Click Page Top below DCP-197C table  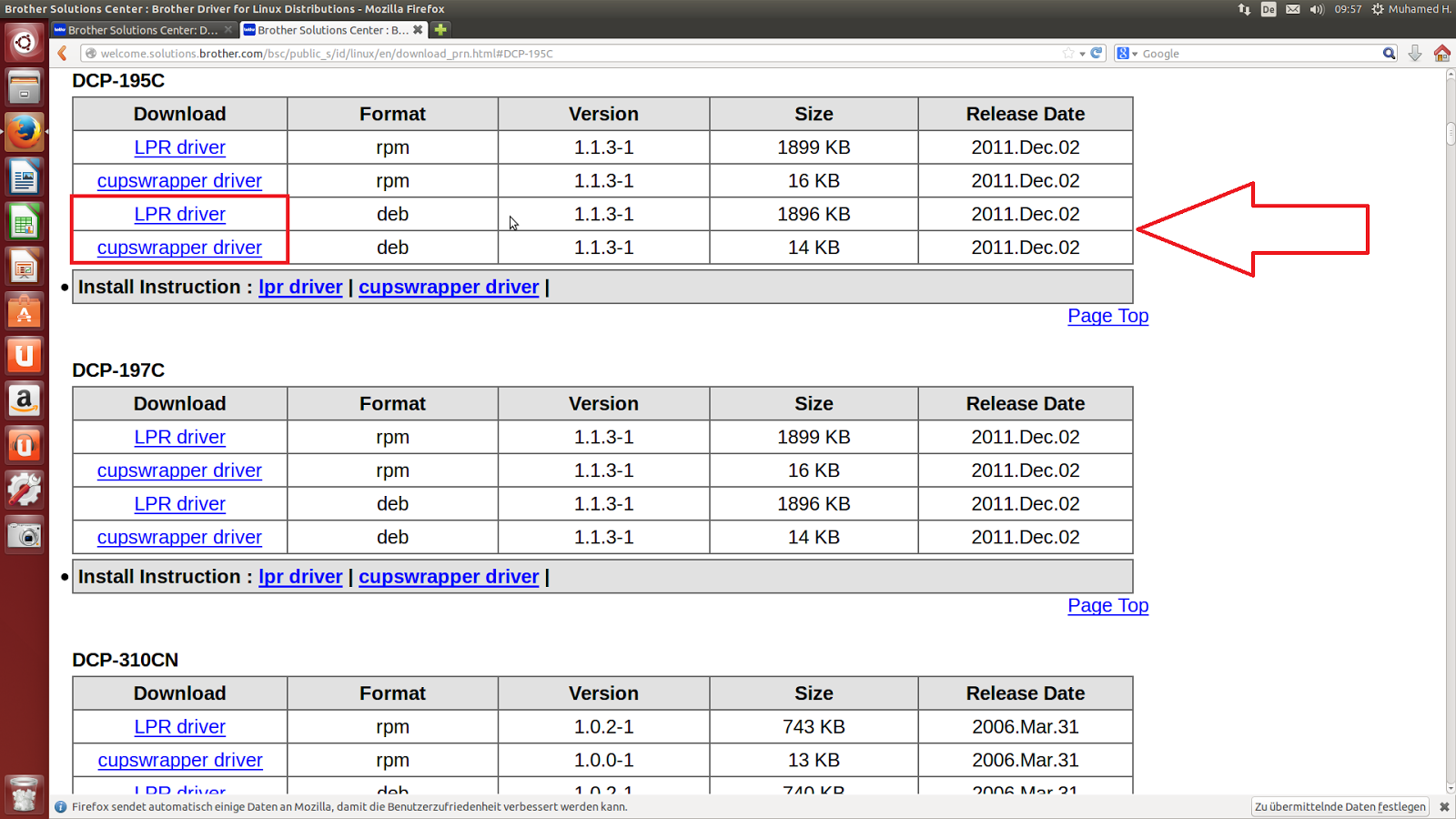(1108, 605)
